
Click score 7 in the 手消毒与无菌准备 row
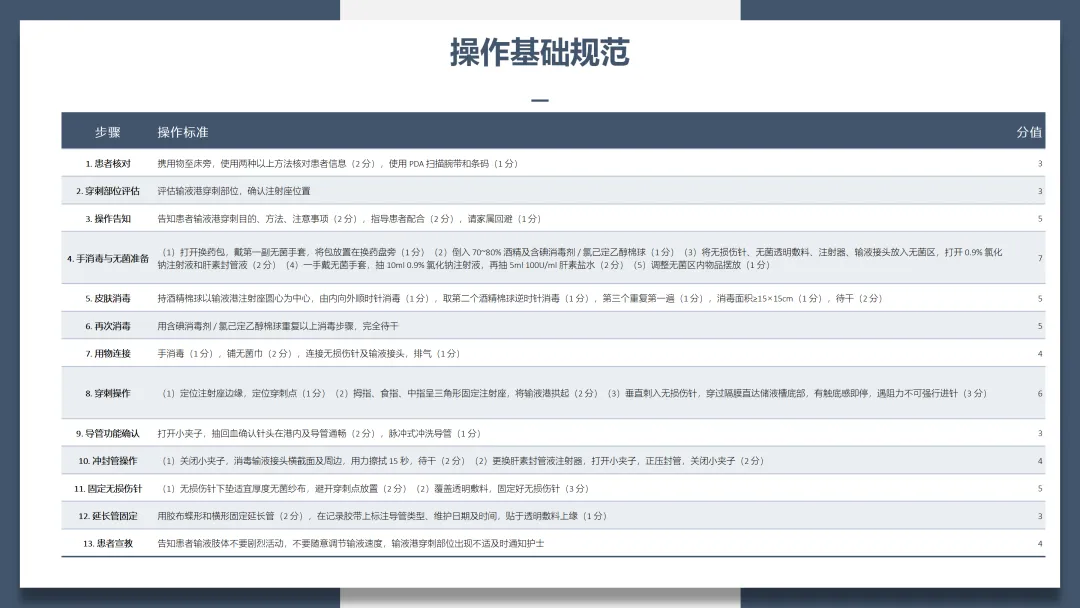pos(1040,259)
